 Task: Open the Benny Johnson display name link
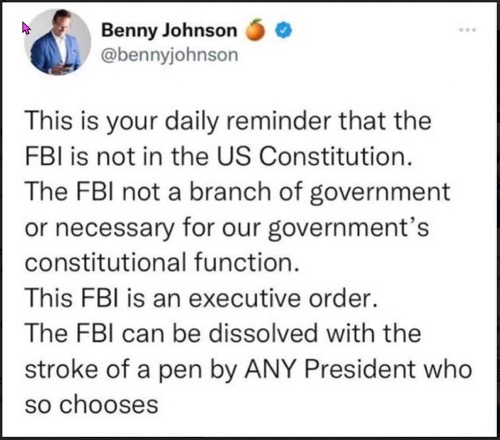(169, 30)
